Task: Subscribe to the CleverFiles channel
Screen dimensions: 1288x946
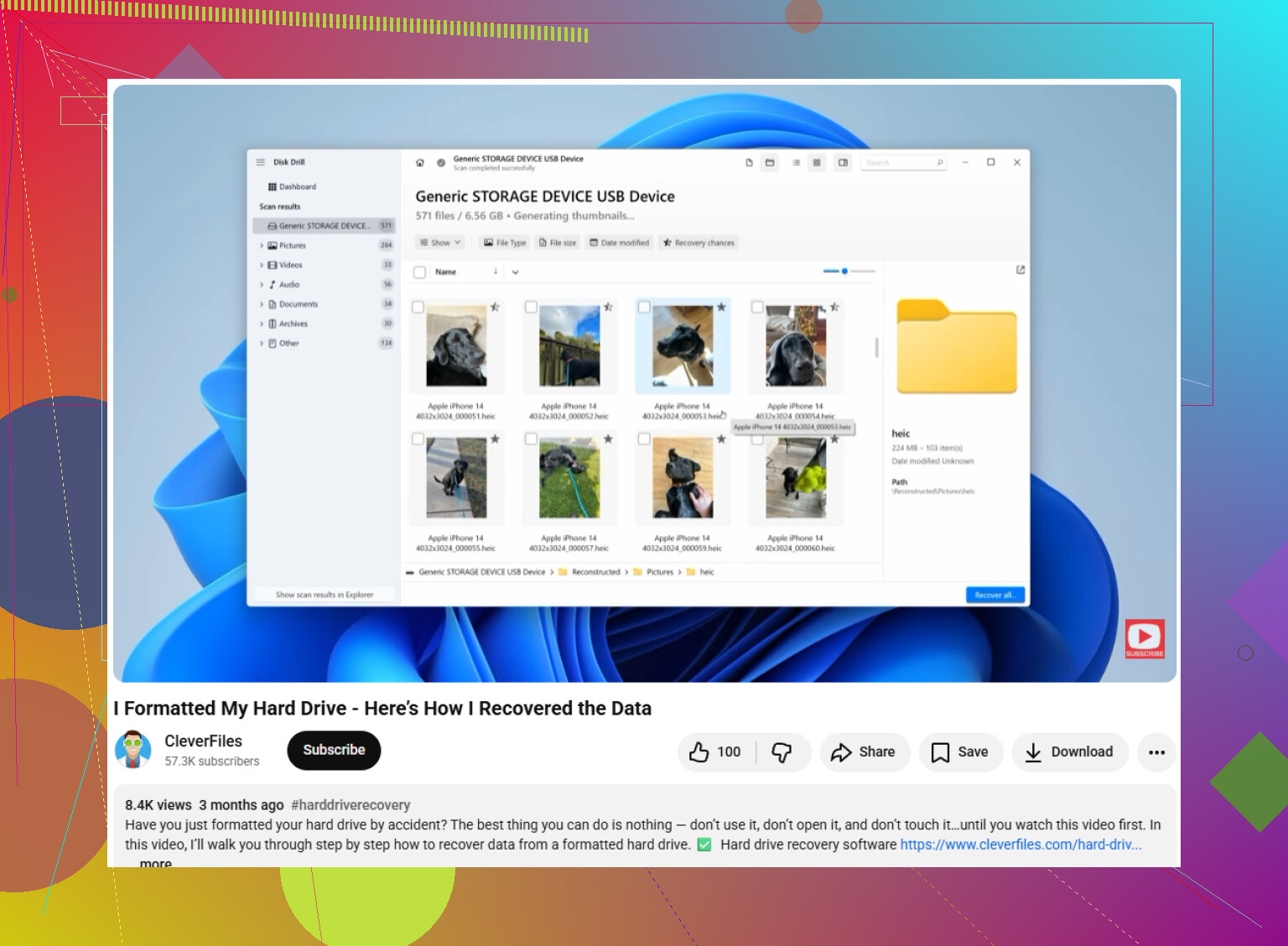Action: 334,750
